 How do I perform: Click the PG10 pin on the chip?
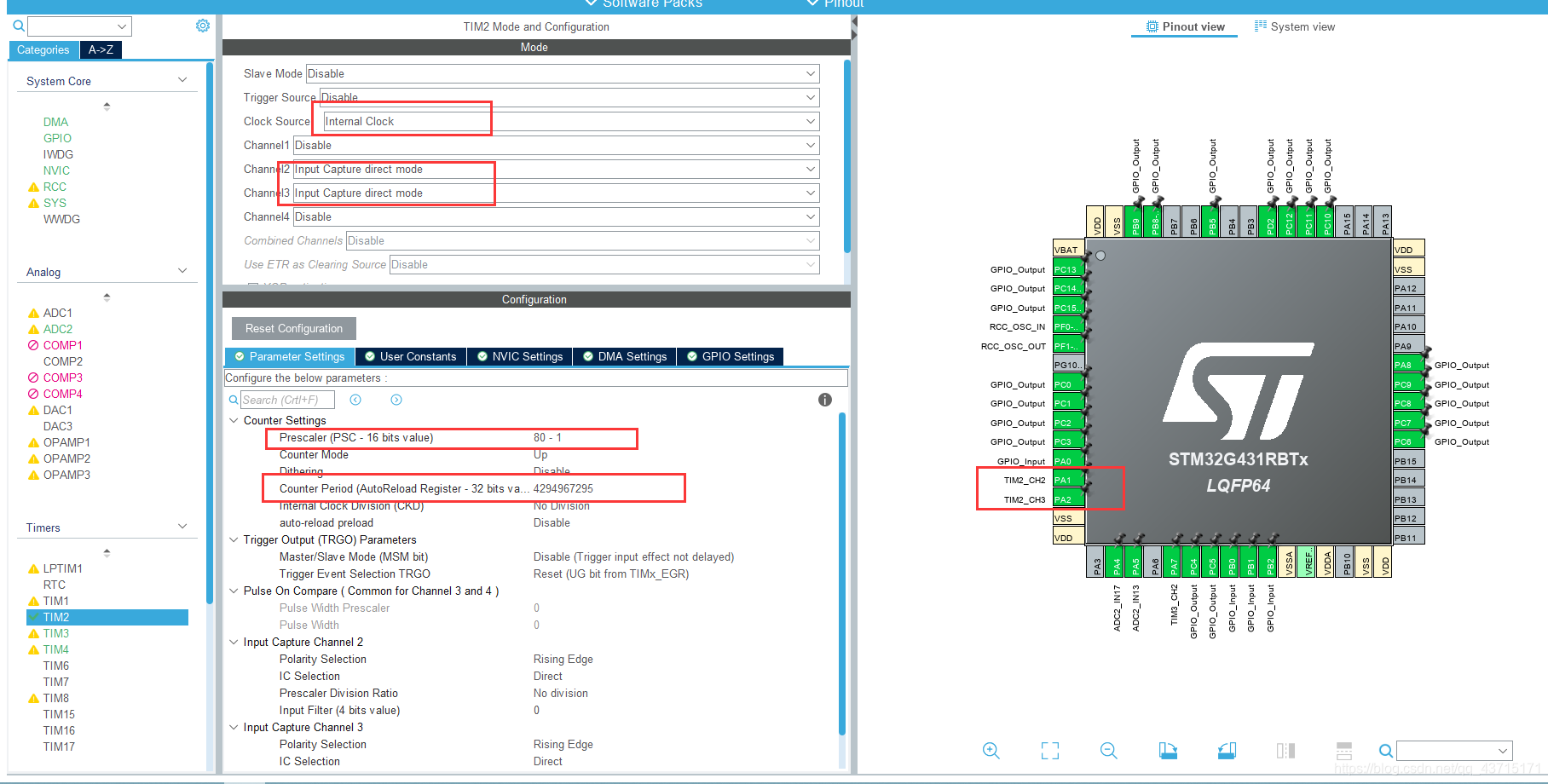click(1068, 365)
